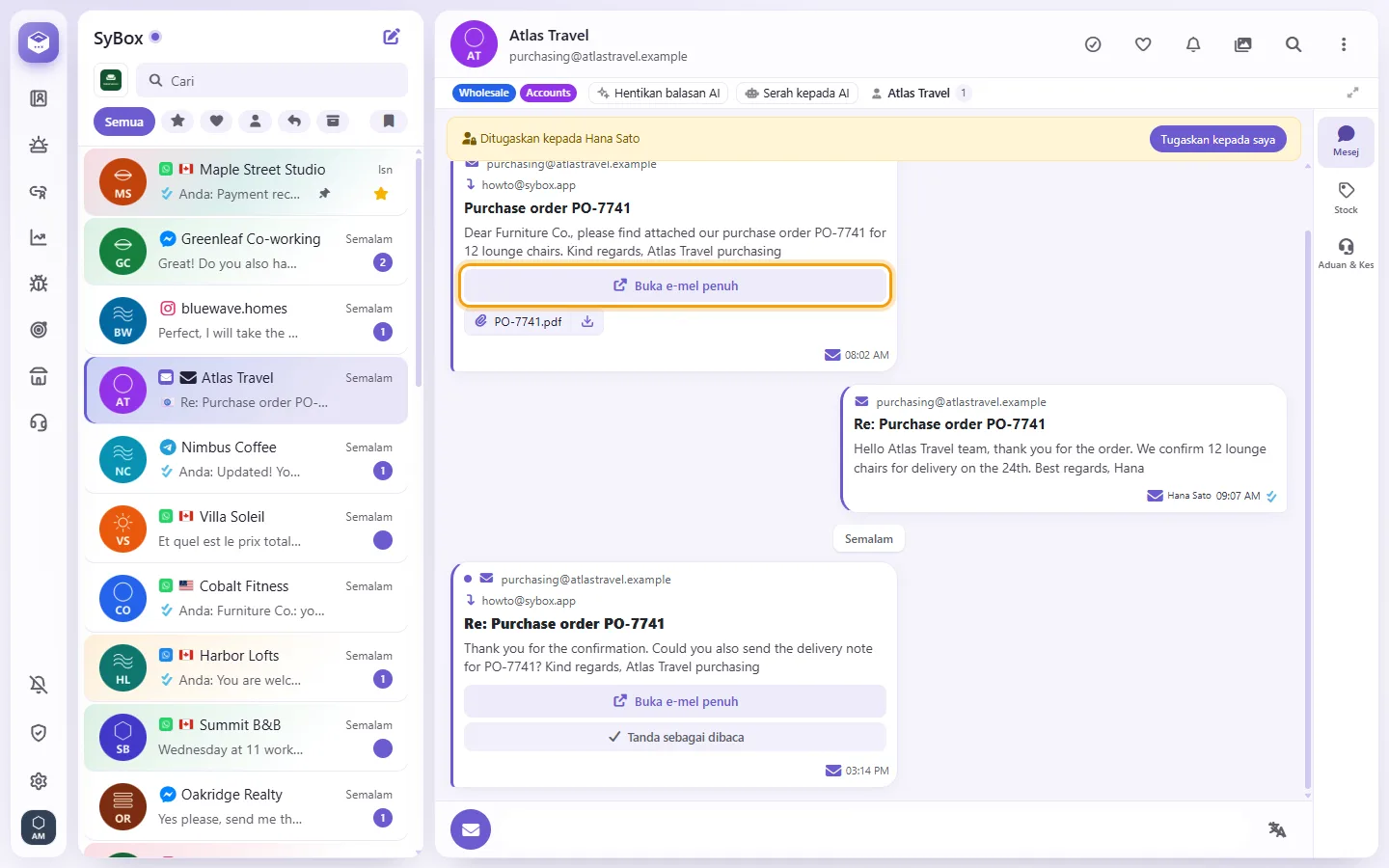Screen dimensions: 1389x868
Task: Click Hentikan balasan AI
Action: (x=659, y=93)
